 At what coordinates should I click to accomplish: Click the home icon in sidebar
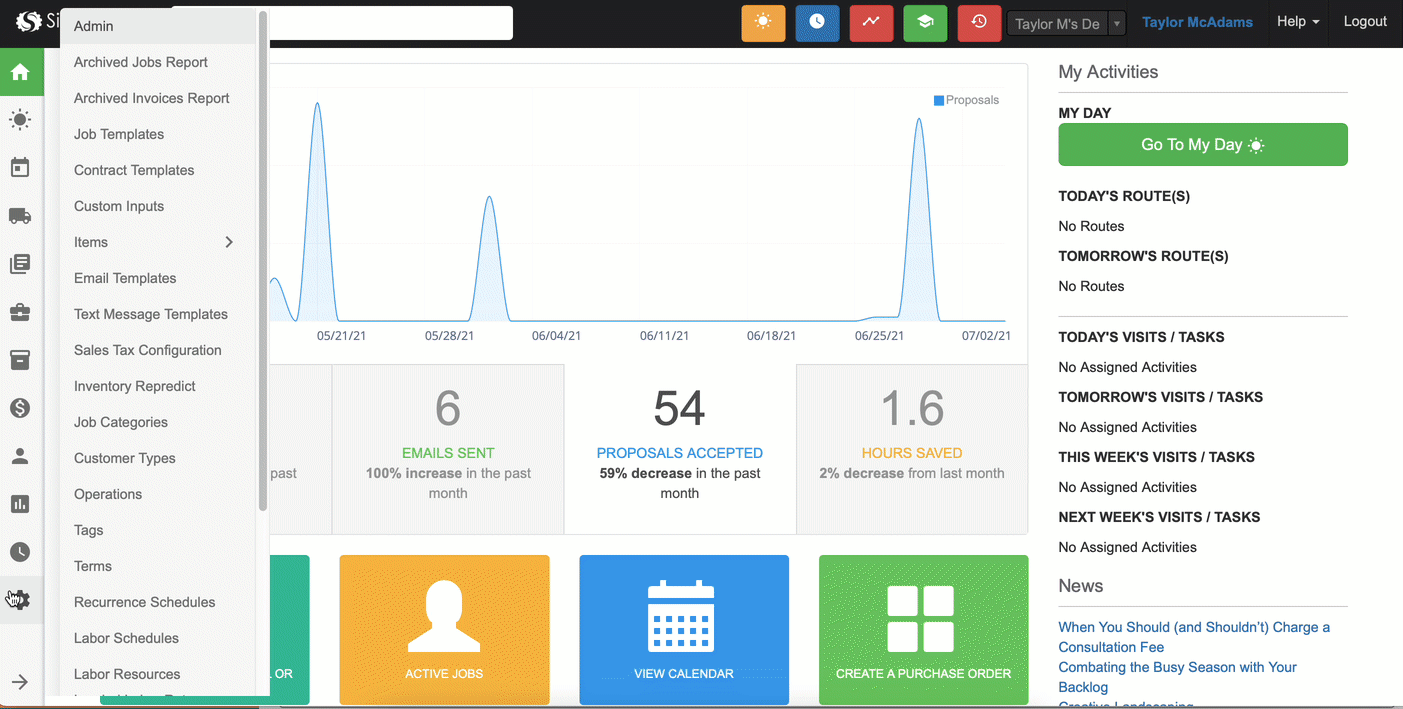(20, 72)
